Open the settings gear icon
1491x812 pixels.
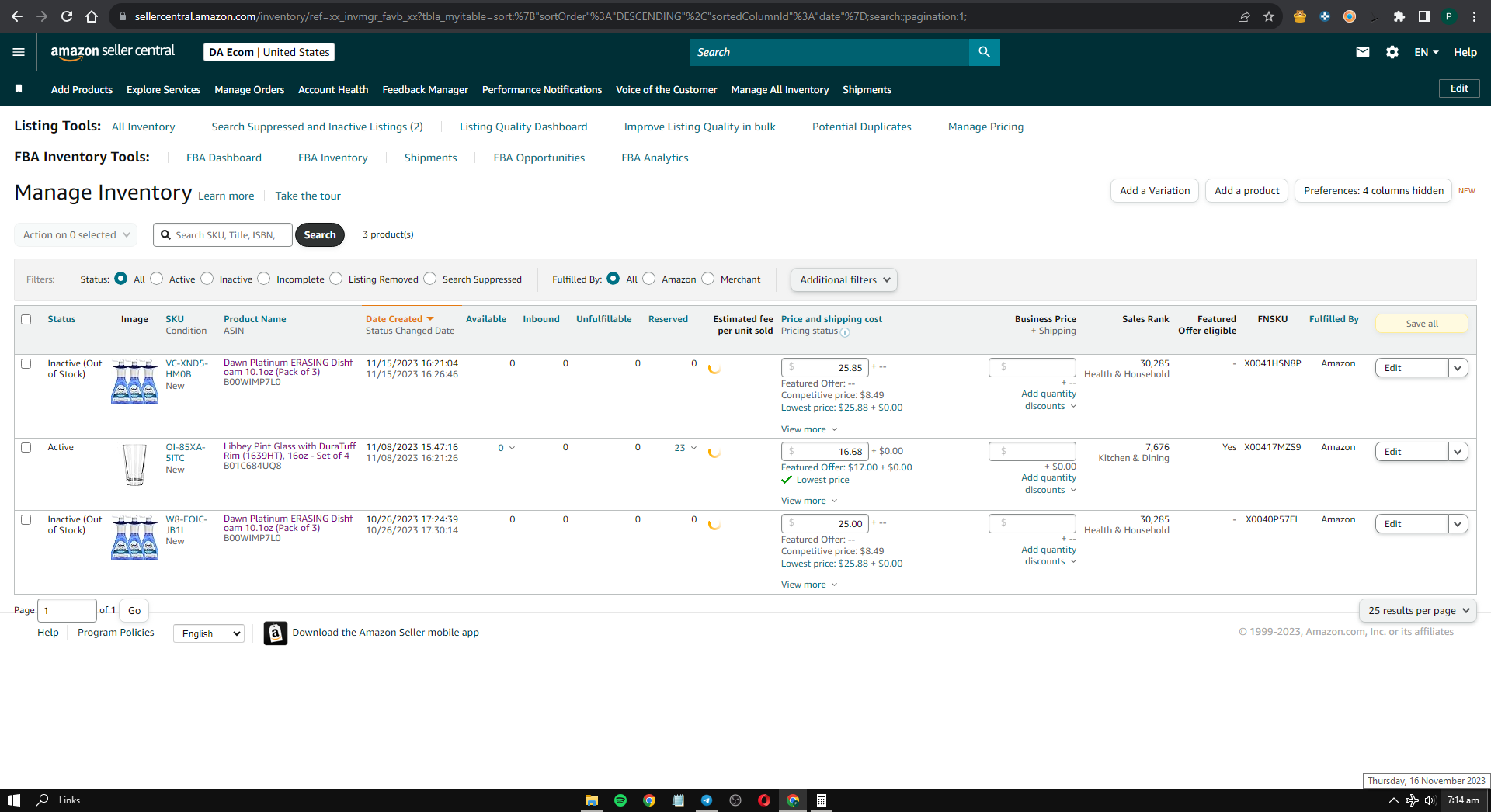1392,52
